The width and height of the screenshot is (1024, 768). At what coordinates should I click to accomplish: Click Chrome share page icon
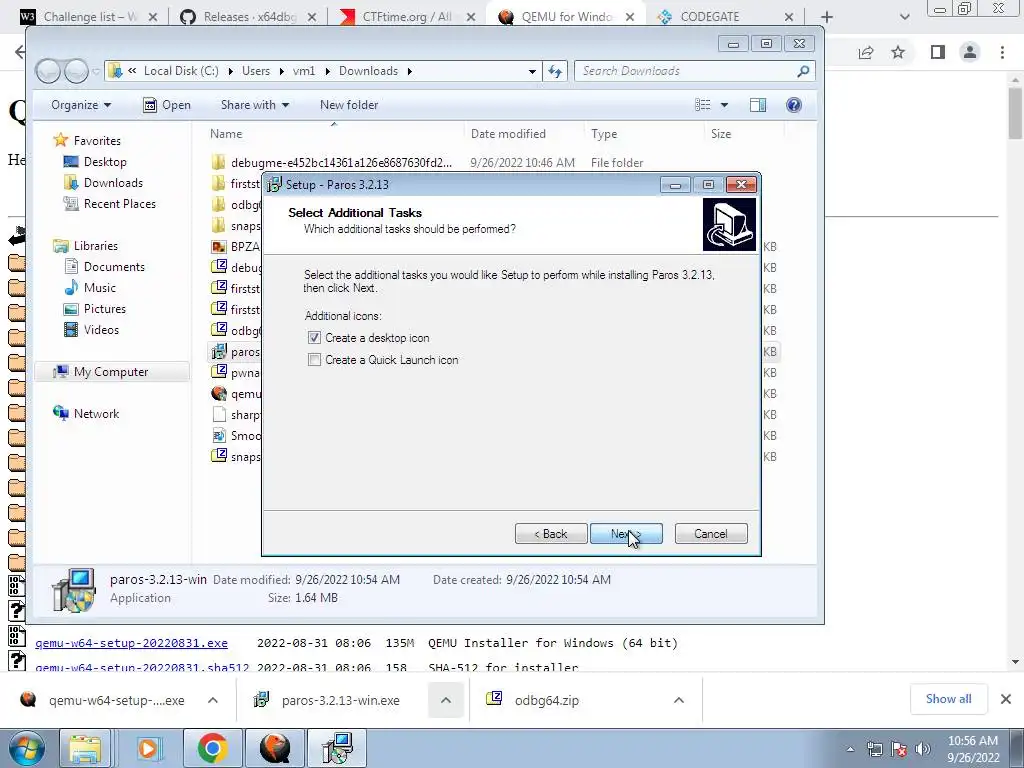pyautogui.click(x=866, y=52)
